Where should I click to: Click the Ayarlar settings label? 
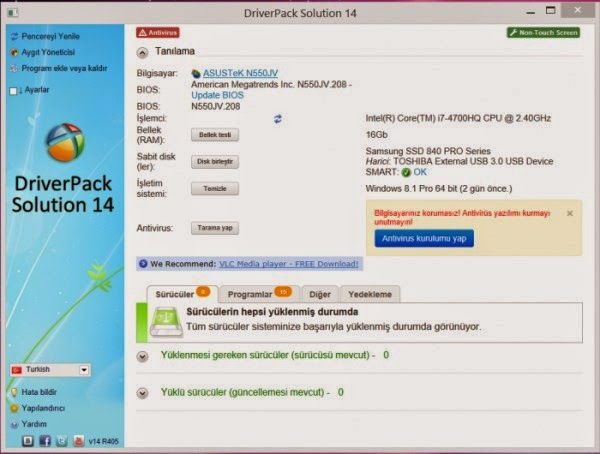click(x=37, y=90)
